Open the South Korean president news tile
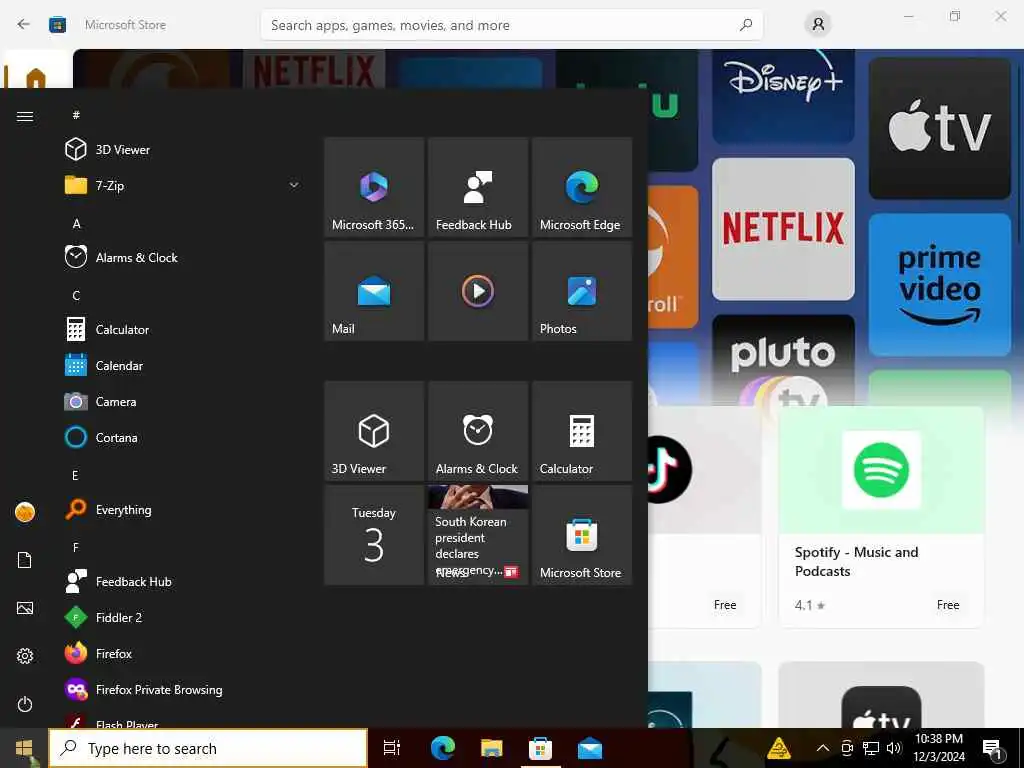The image size is (1024, 768). (x=478, y=535)
